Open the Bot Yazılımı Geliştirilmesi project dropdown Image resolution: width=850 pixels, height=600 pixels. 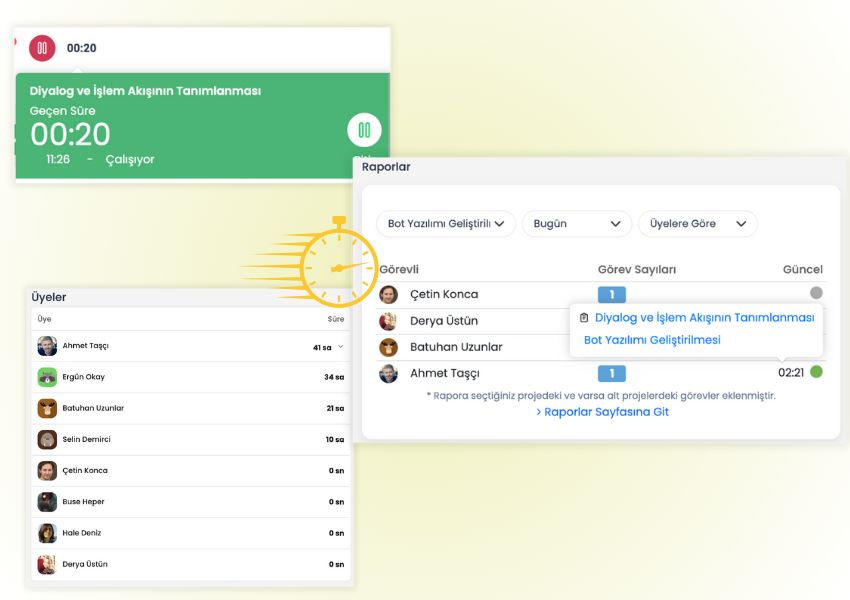click(x=446, y=224)
